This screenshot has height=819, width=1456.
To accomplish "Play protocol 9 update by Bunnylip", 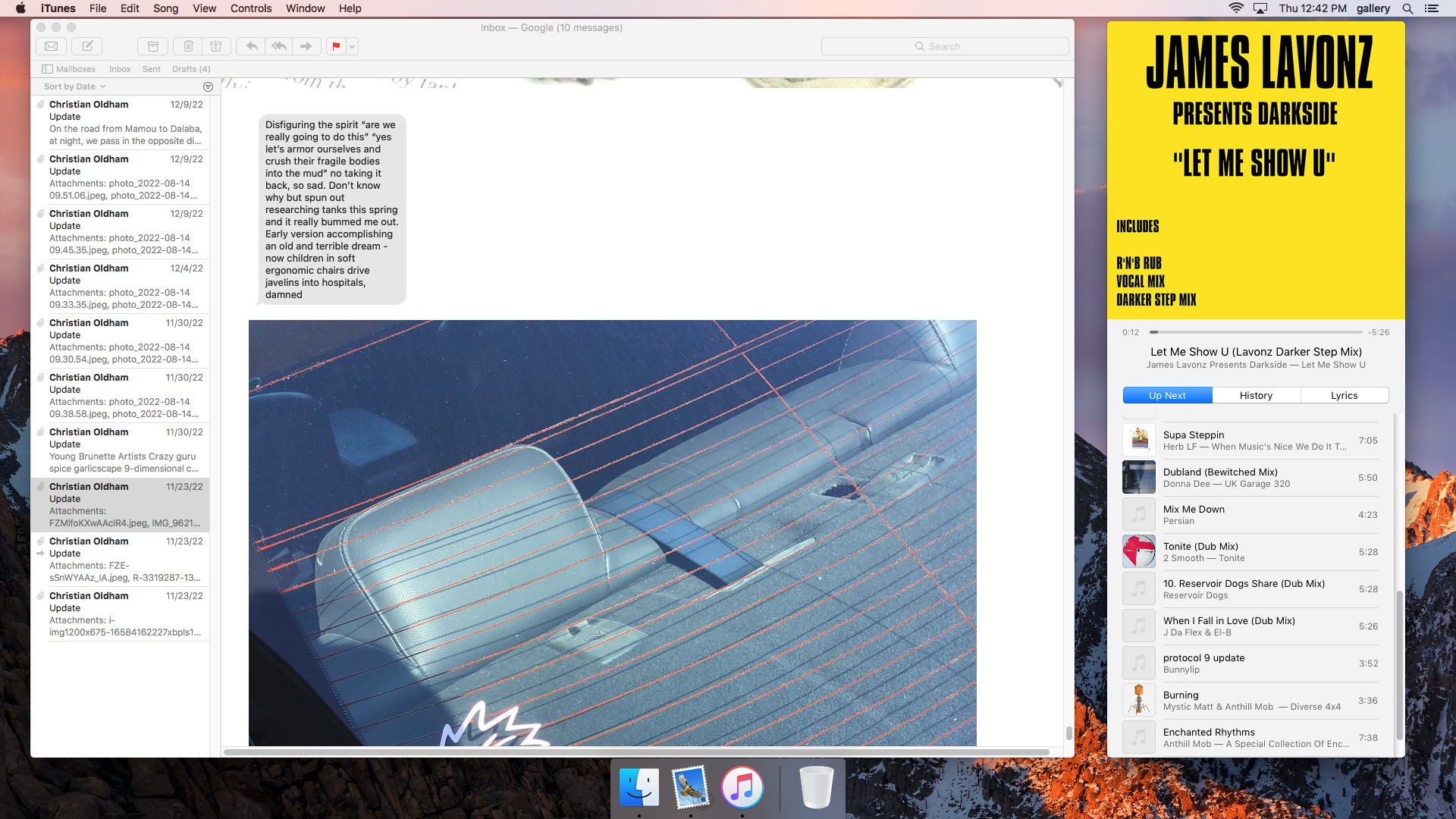I will point(1251,664).
